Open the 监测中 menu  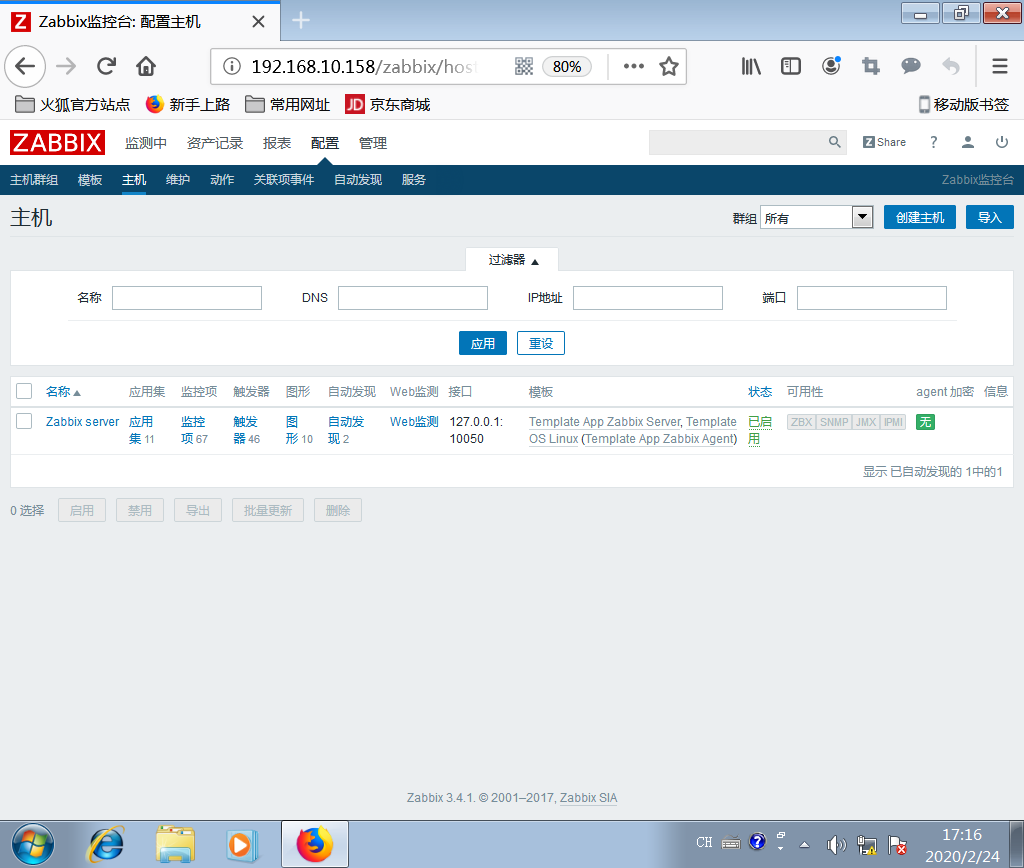(x=146, y=143)
